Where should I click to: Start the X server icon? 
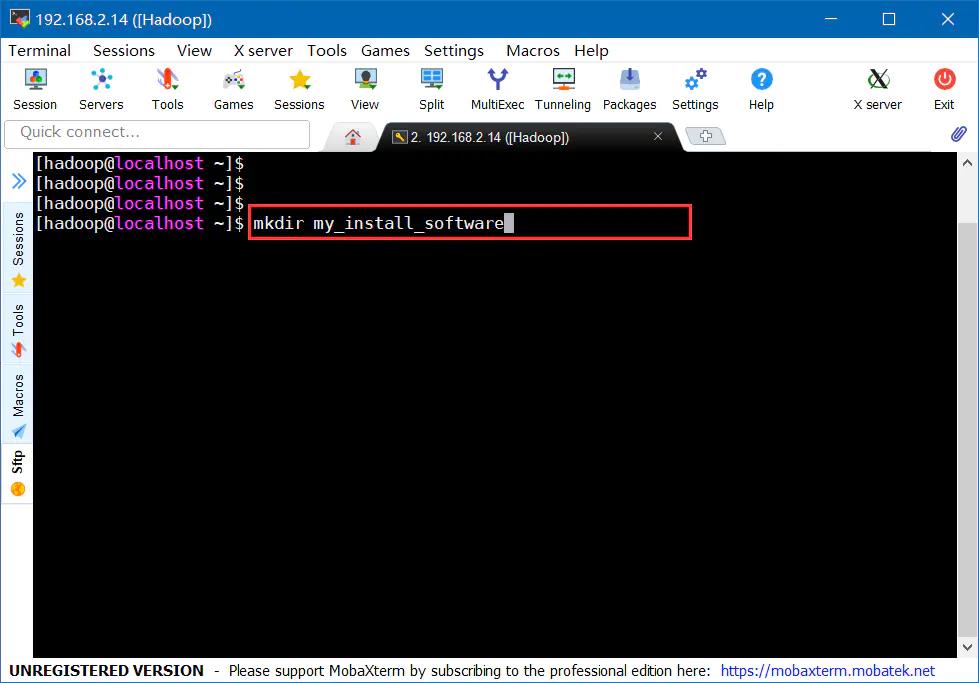point(877,88)
